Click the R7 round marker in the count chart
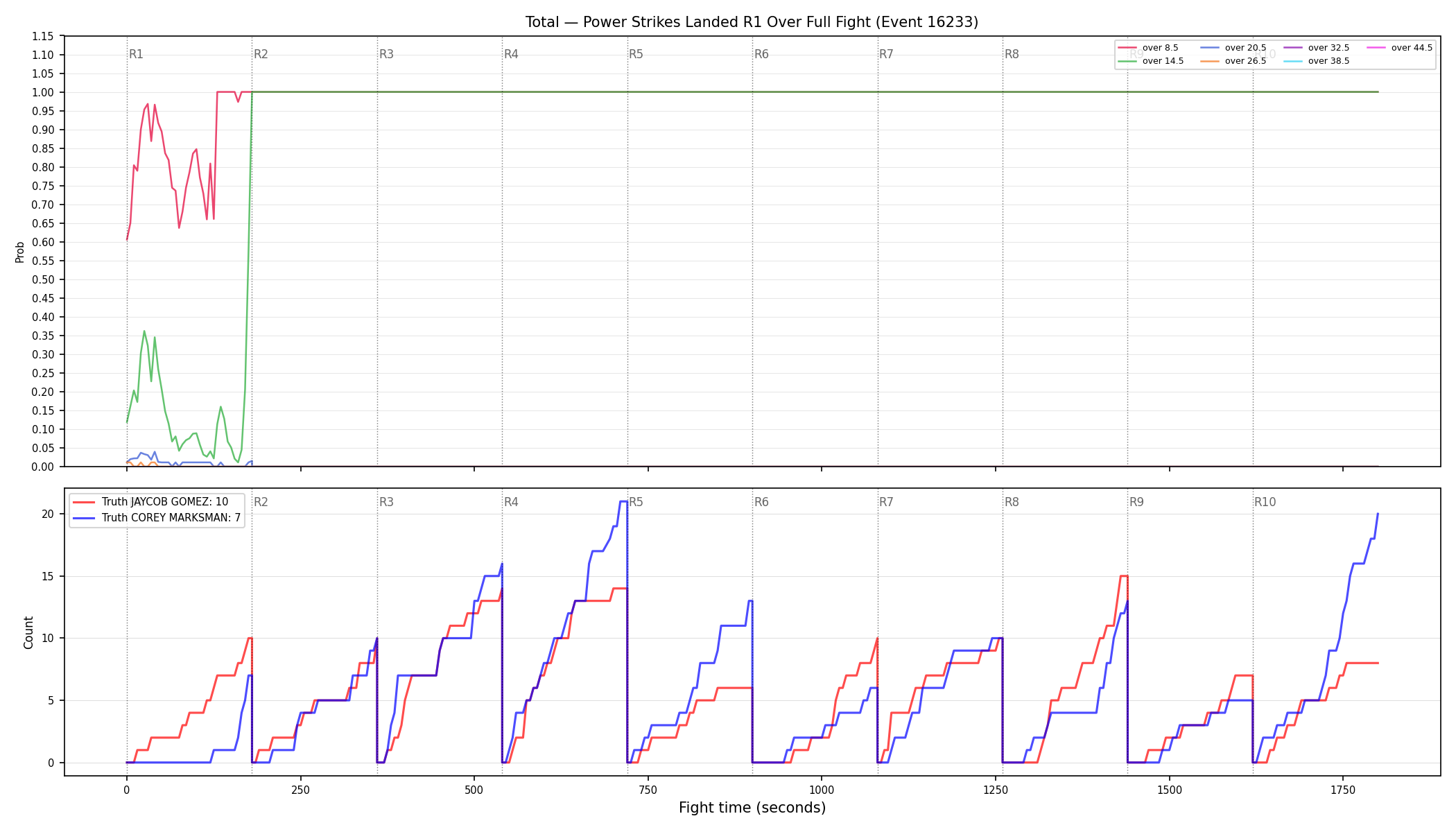 [x=886, y=502]
